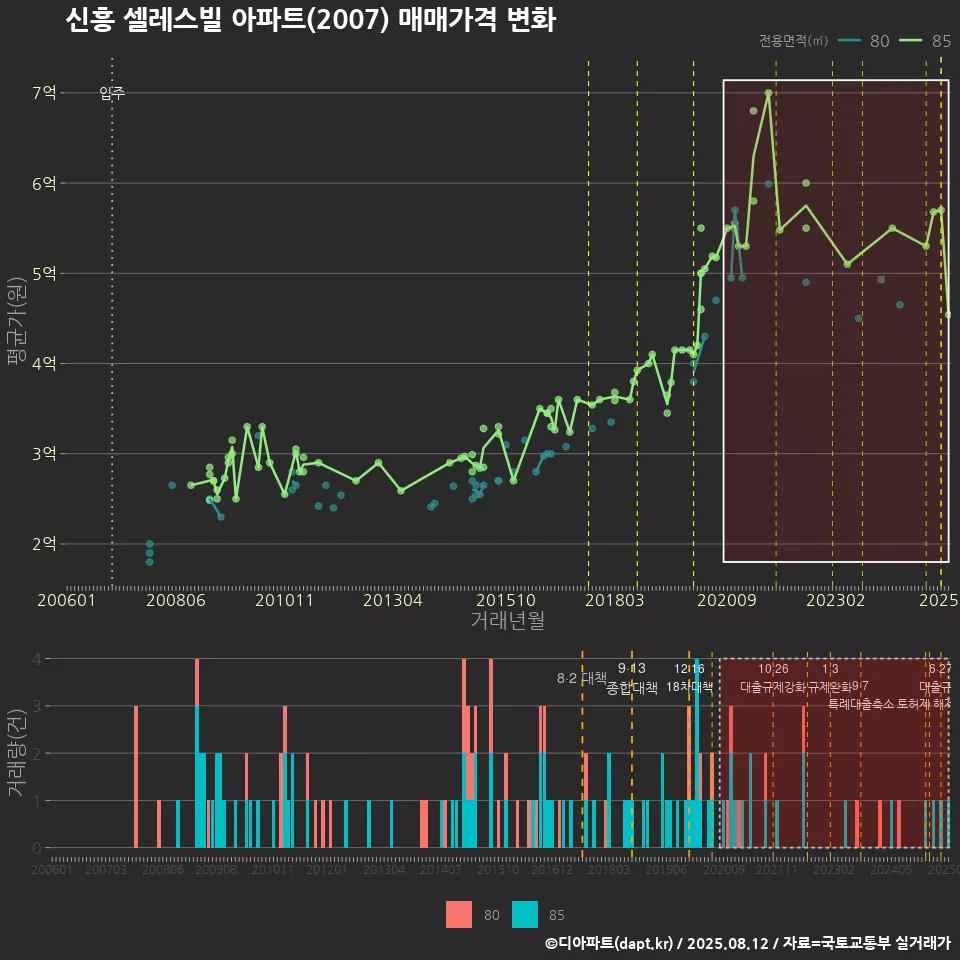Click the 전용면적(㎡) legend label
This screenshot has height=960, width=960.
pyautogui.click(x=793, y=40)
